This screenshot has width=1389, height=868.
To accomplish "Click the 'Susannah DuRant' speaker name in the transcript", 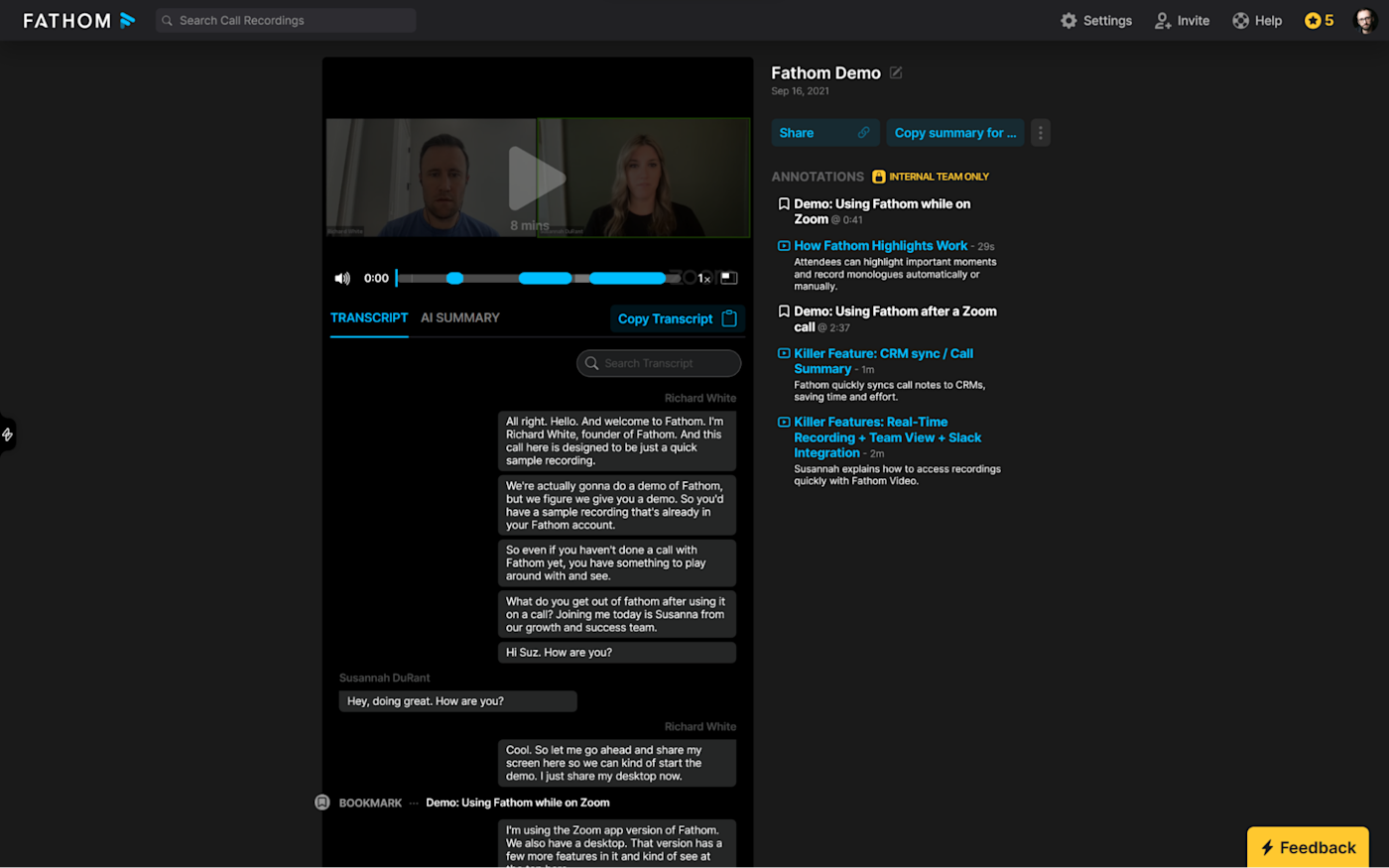I will pos(385,679).
